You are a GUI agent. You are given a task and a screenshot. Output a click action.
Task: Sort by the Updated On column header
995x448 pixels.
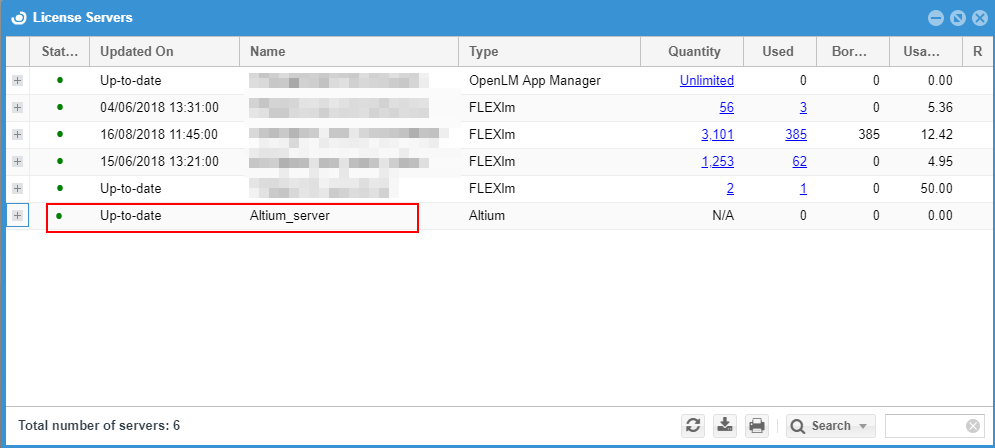[164, 52]
